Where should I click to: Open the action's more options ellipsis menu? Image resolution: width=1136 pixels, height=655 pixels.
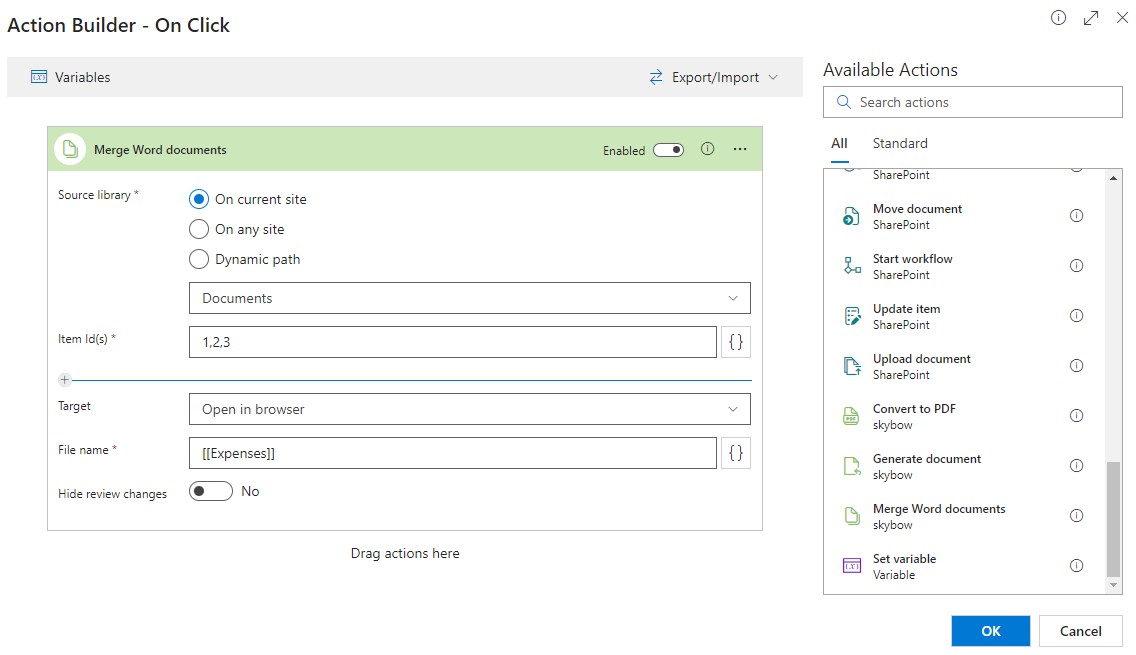coord(740,149)
